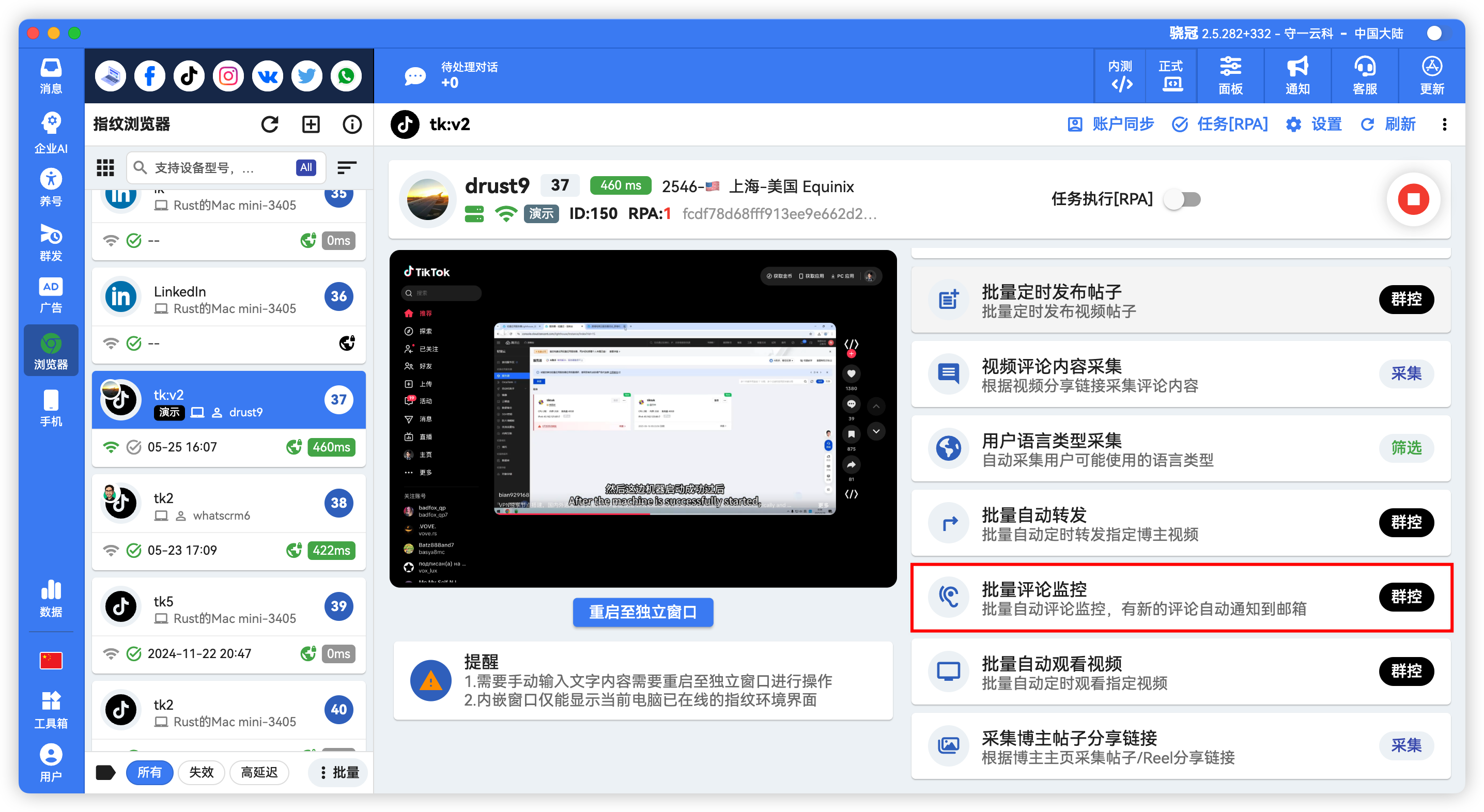Enable the 任务执行[RPA] switch
Image resolution: width=1484 pixels, height=812 pixels.
coord(1182,199)
